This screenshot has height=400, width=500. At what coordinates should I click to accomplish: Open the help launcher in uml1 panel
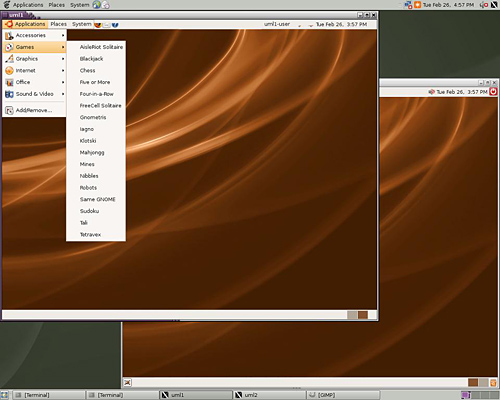(x=115, y=24)
